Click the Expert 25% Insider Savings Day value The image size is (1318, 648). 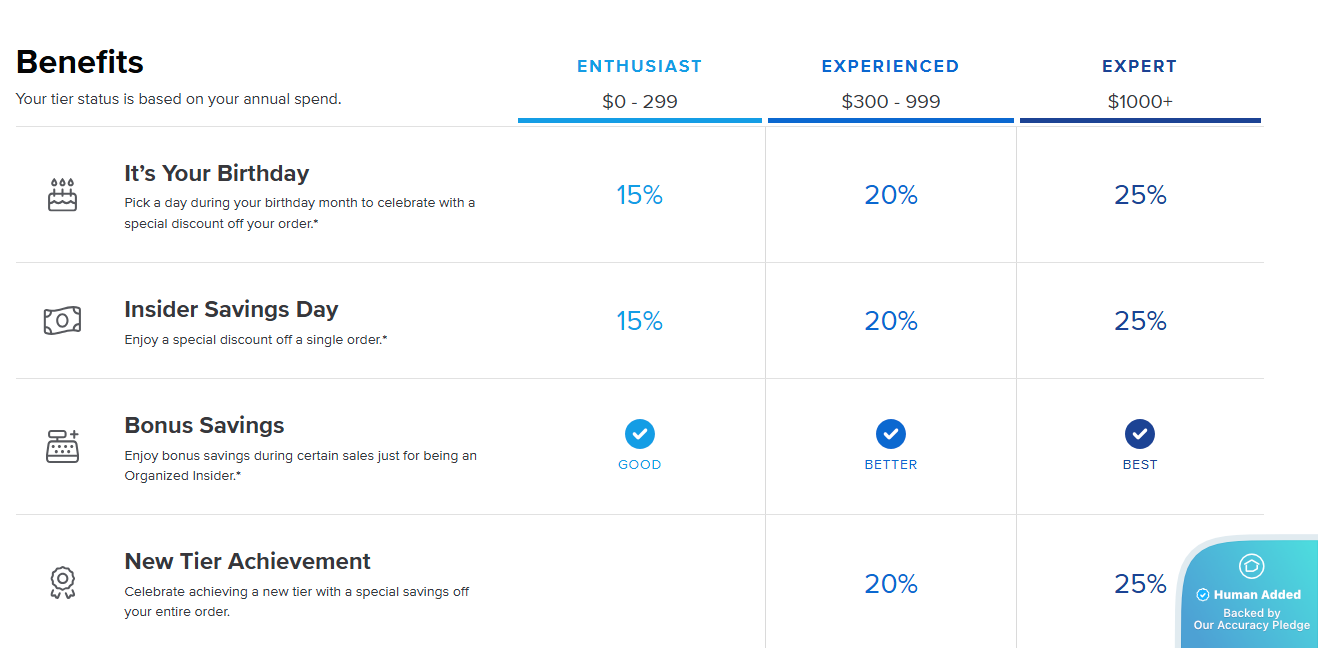pyautogui.click(x=1140, y=321)
